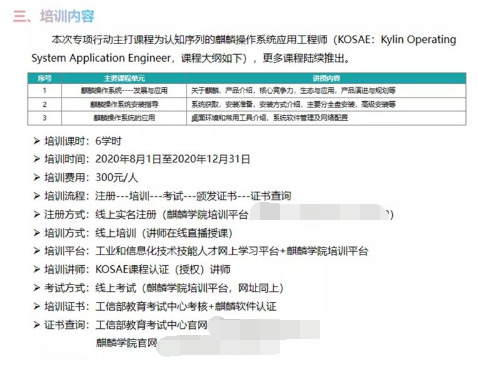Click the cell '麒麟操作系统安装指导'

[x=124, y=104]
